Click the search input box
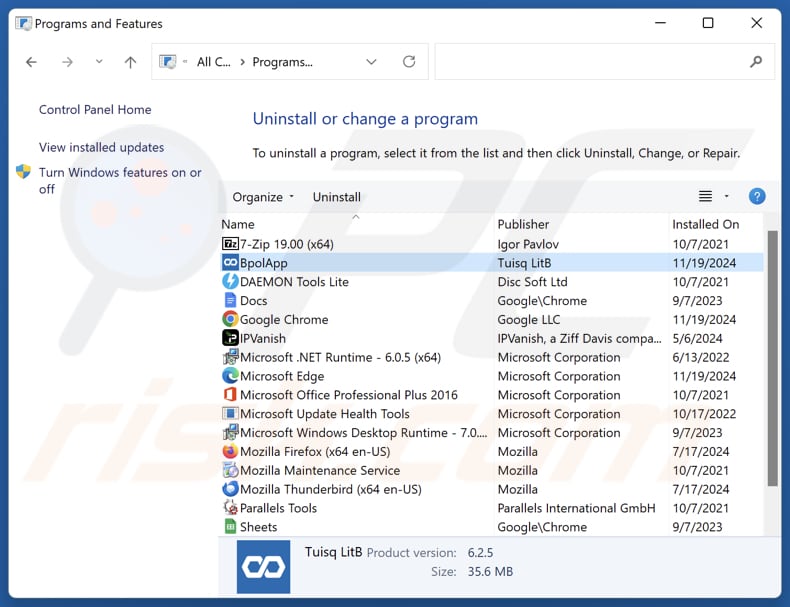Image resolution: width=790 pixels, height=607 pixels. (x=605, y=61)
